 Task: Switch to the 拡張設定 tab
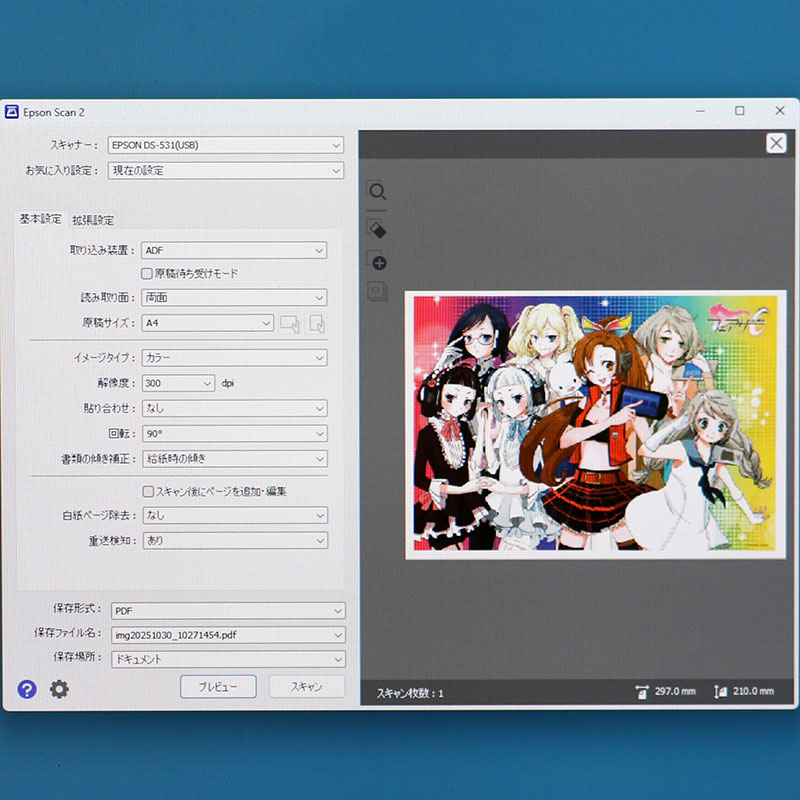click(91, 219)
